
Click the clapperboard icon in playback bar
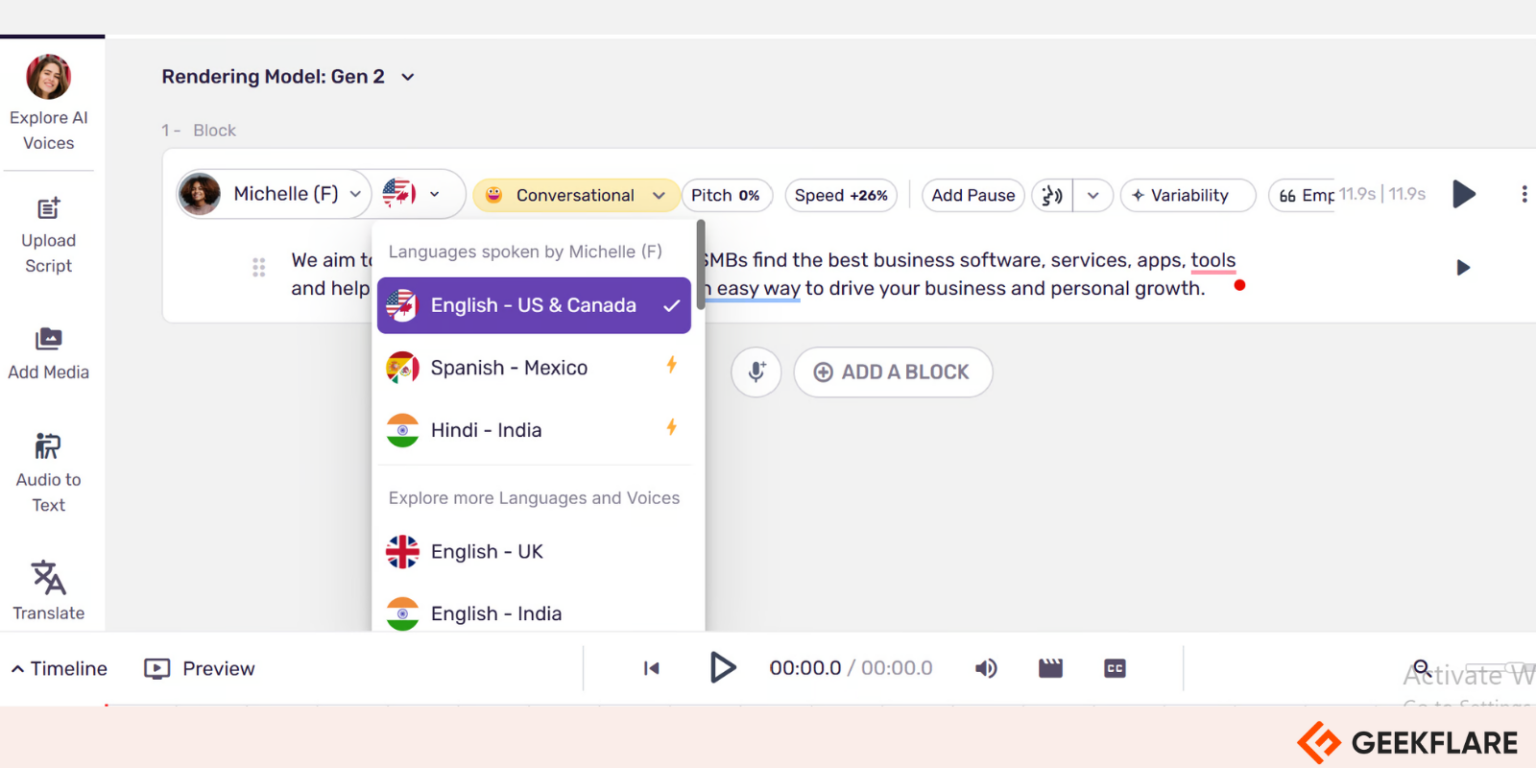(x=1050, y=669)
